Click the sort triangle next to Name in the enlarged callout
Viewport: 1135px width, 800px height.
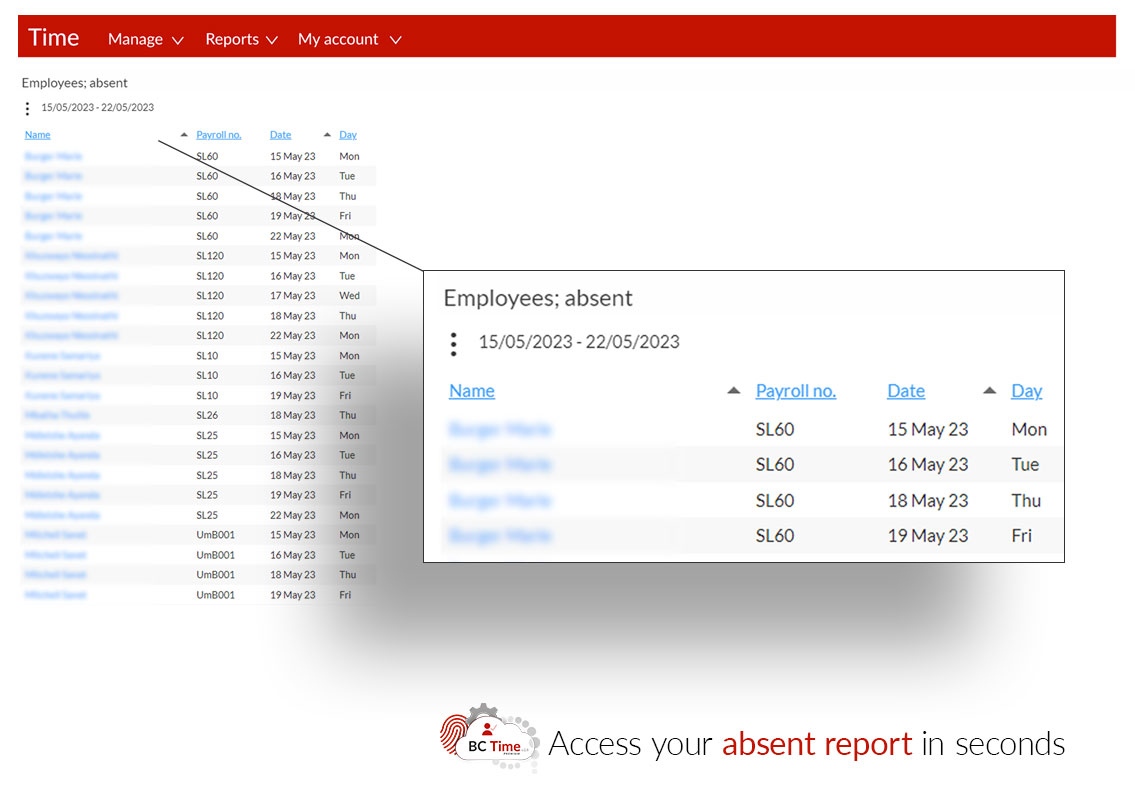[x=734, y=391]
